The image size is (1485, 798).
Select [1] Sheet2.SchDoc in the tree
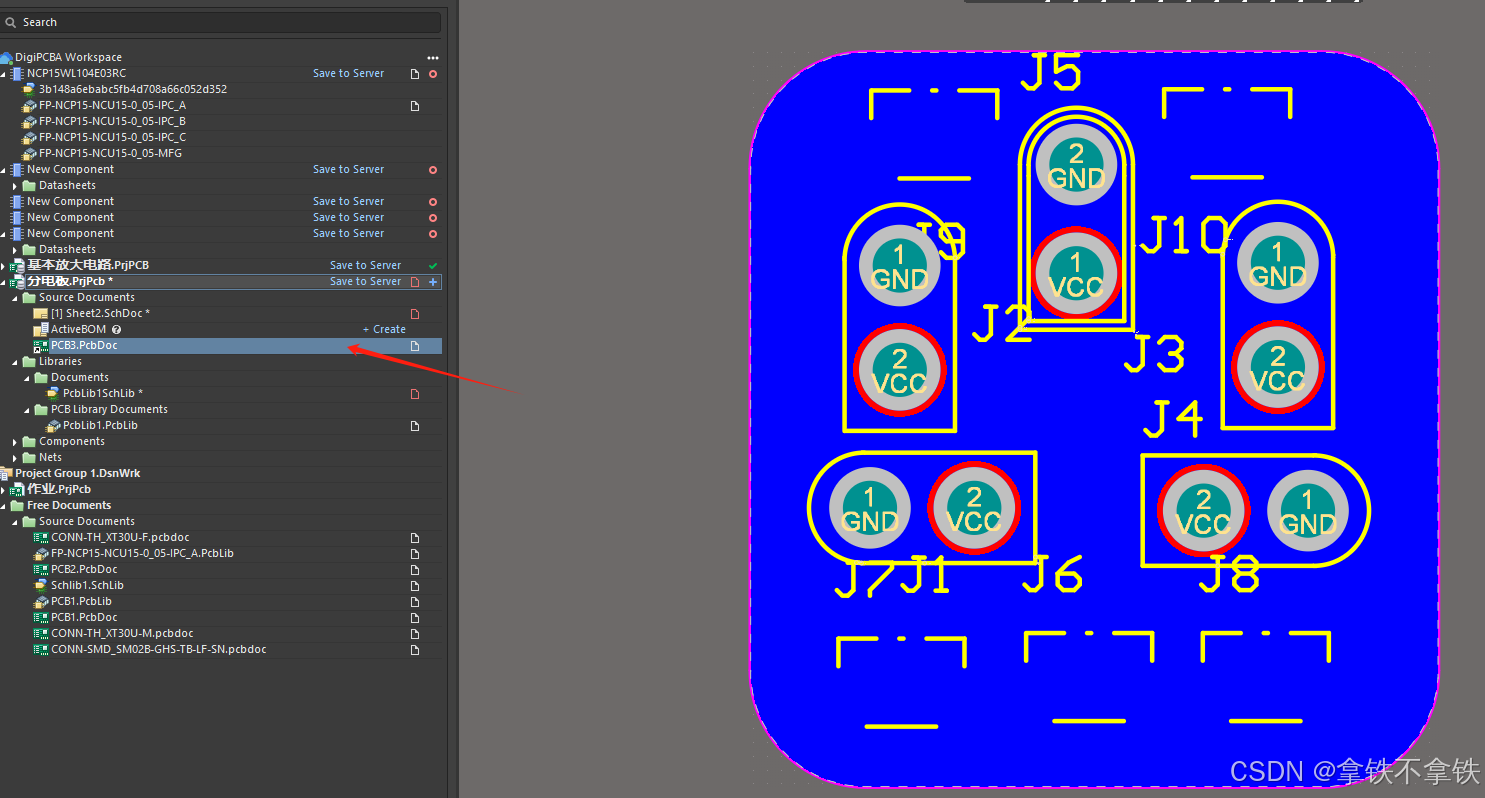(100, 314)
